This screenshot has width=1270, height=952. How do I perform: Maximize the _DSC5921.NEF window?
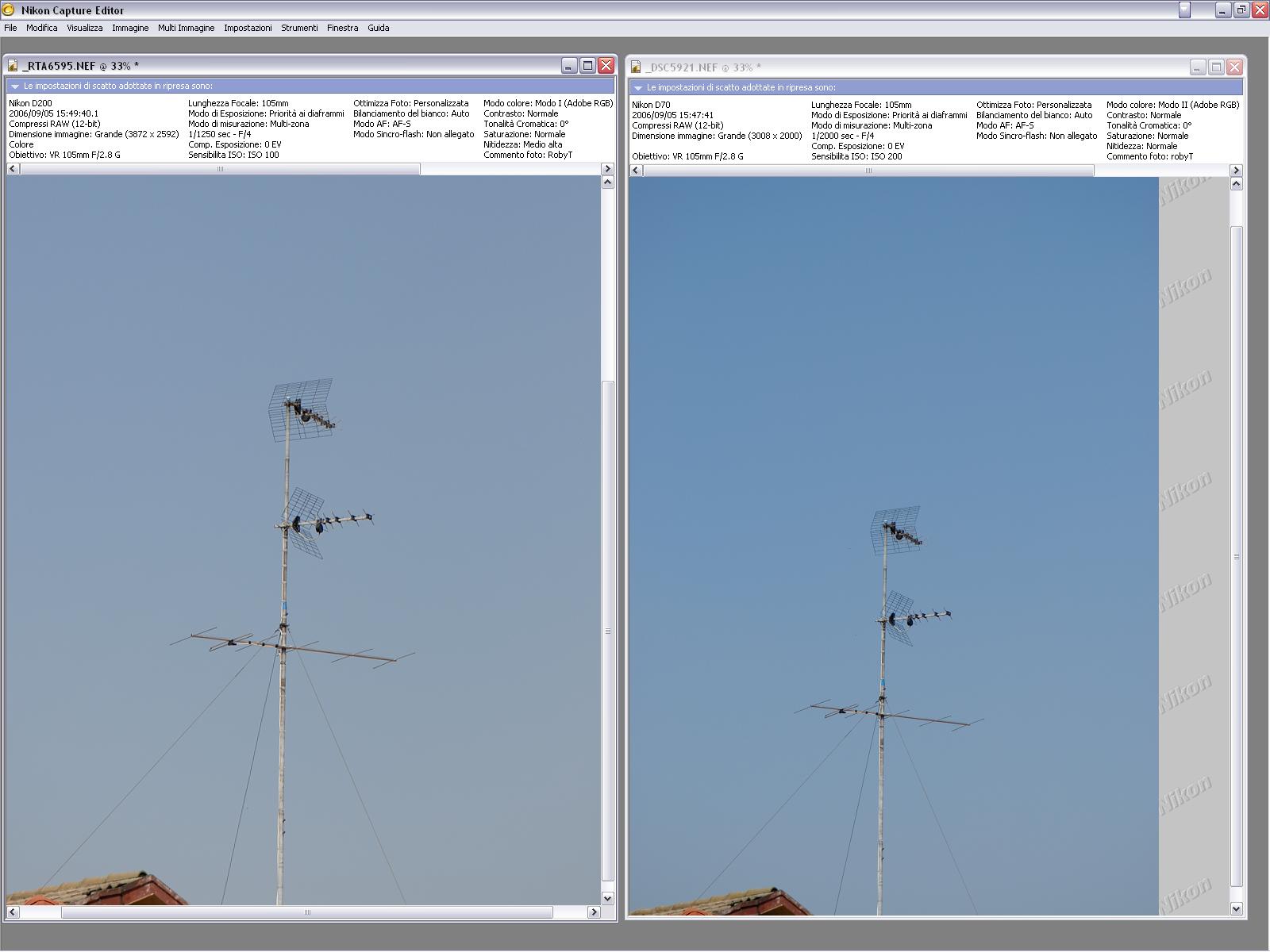point(1216,67)
